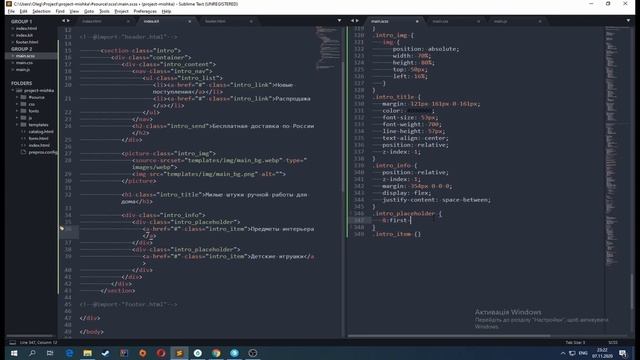Image resolution: width=640 pixels, height=360 pixels.
Task: Open the Windows Start menu
Action: point(14,353)
